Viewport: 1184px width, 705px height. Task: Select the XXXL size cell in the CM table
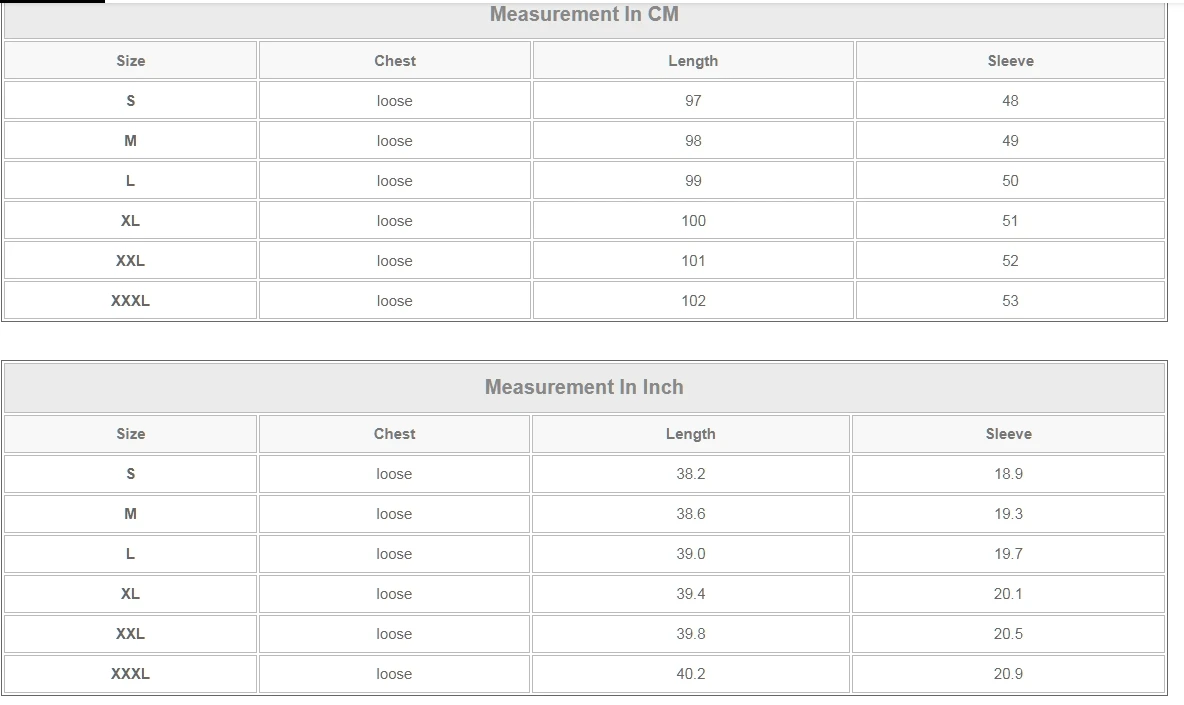click(x=130, y=301)
